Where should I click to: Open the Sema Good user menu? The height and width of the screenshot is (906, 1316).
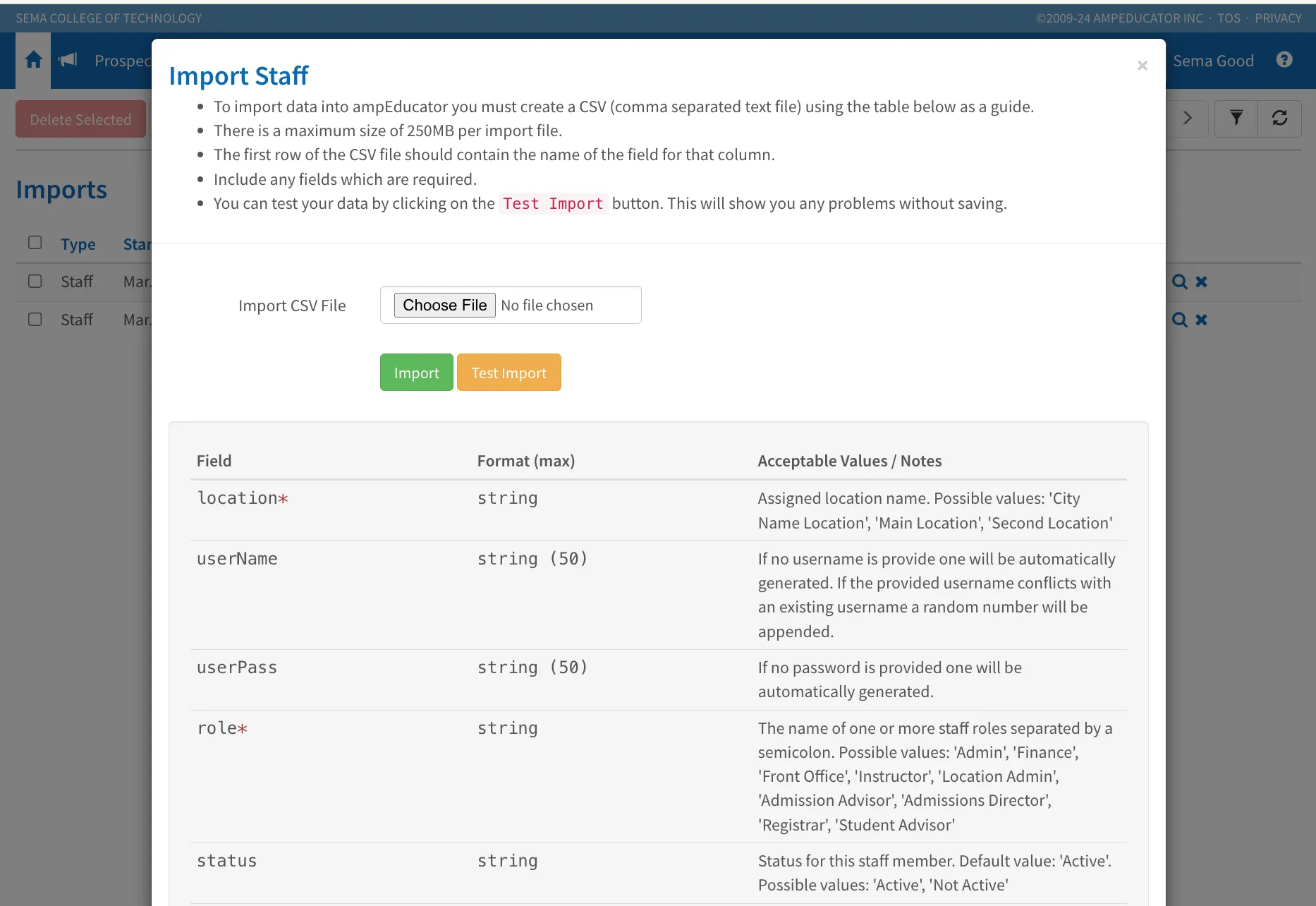[1213, 61]
